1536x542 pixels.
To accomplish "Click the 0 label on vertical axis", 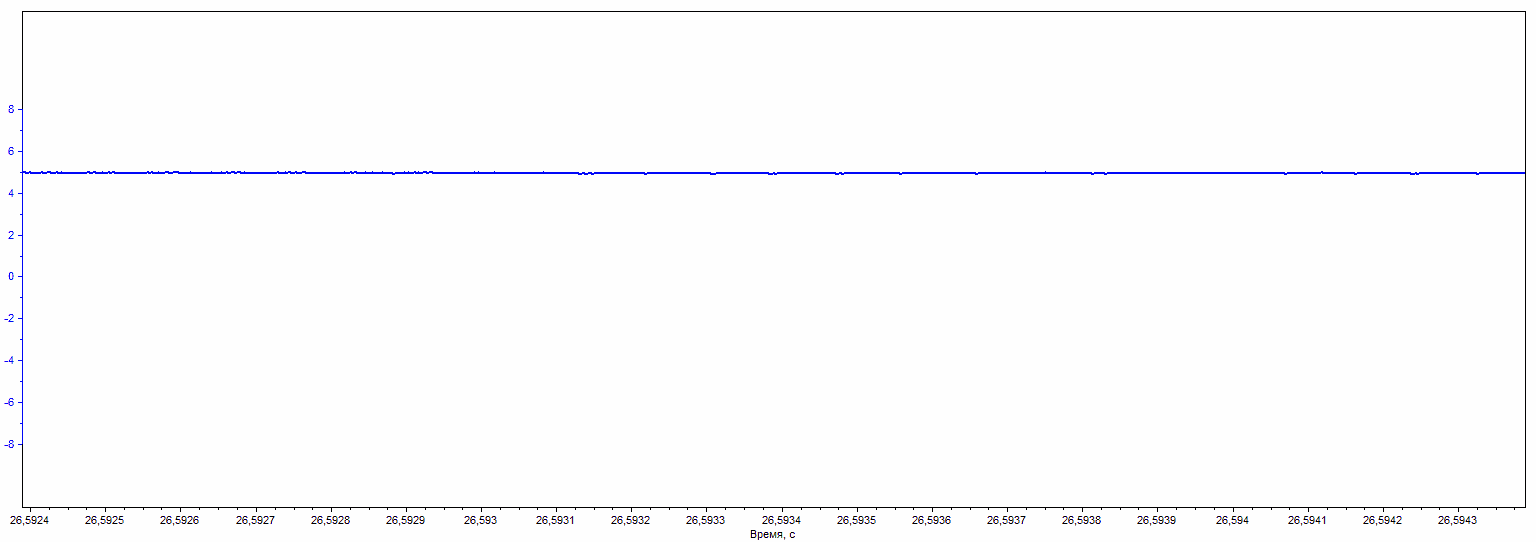I will 12,277.
